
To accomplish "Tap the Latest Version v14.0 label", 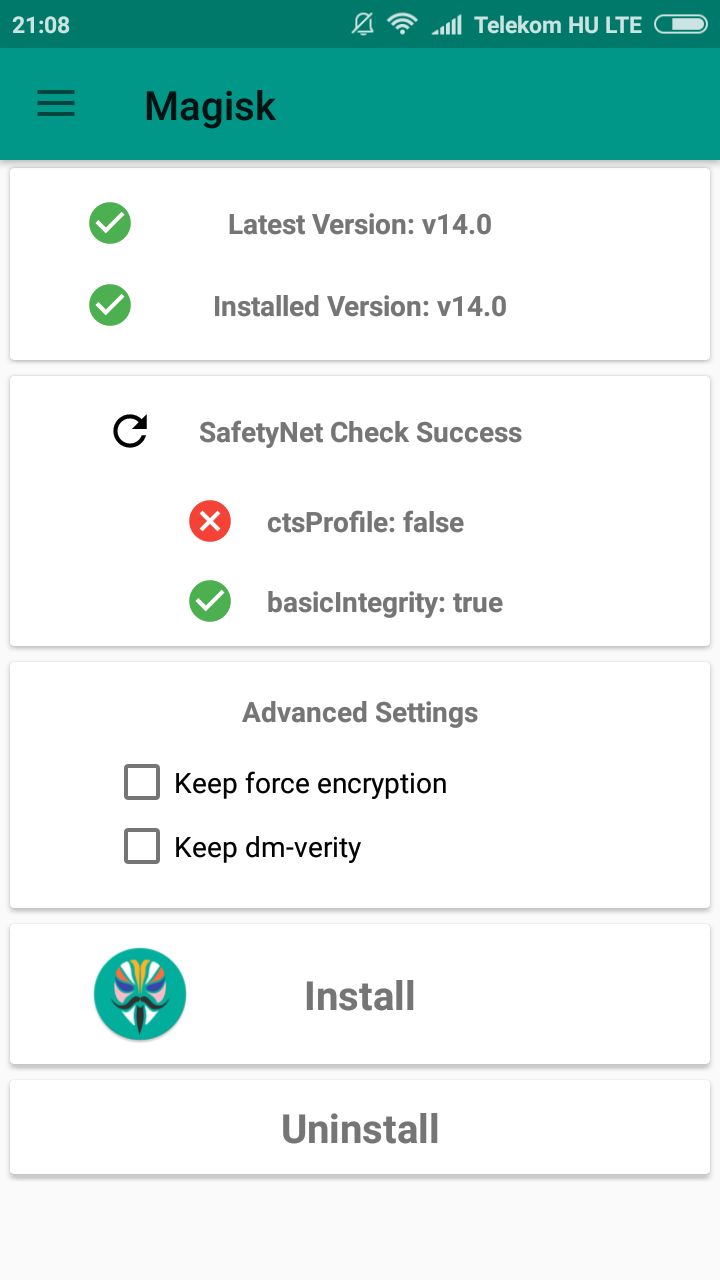I will 360,224.
